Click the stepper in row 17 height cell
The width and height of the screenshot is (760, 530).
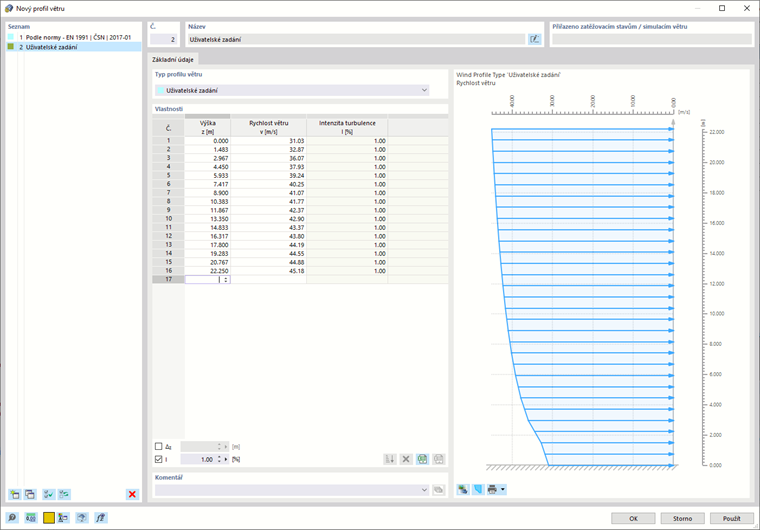[226, 280]
